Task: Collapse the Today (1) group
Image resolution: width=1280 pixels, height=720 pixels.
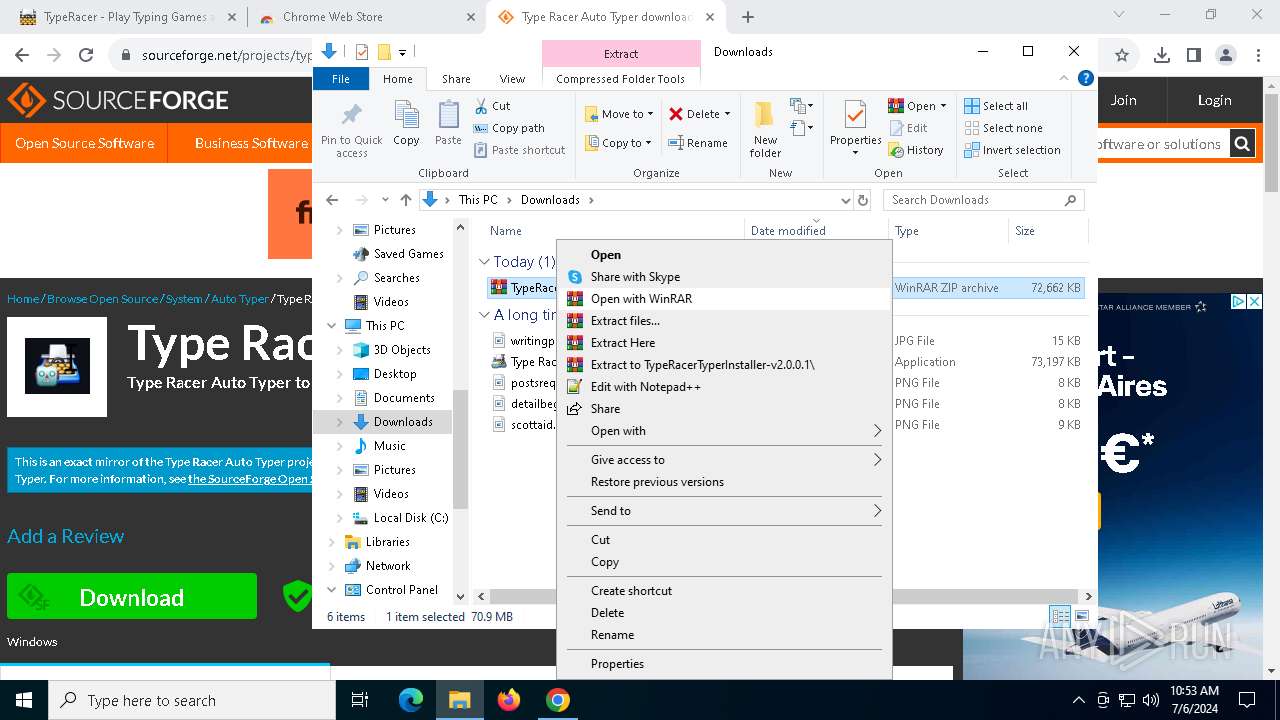Action: coord(484,262)
